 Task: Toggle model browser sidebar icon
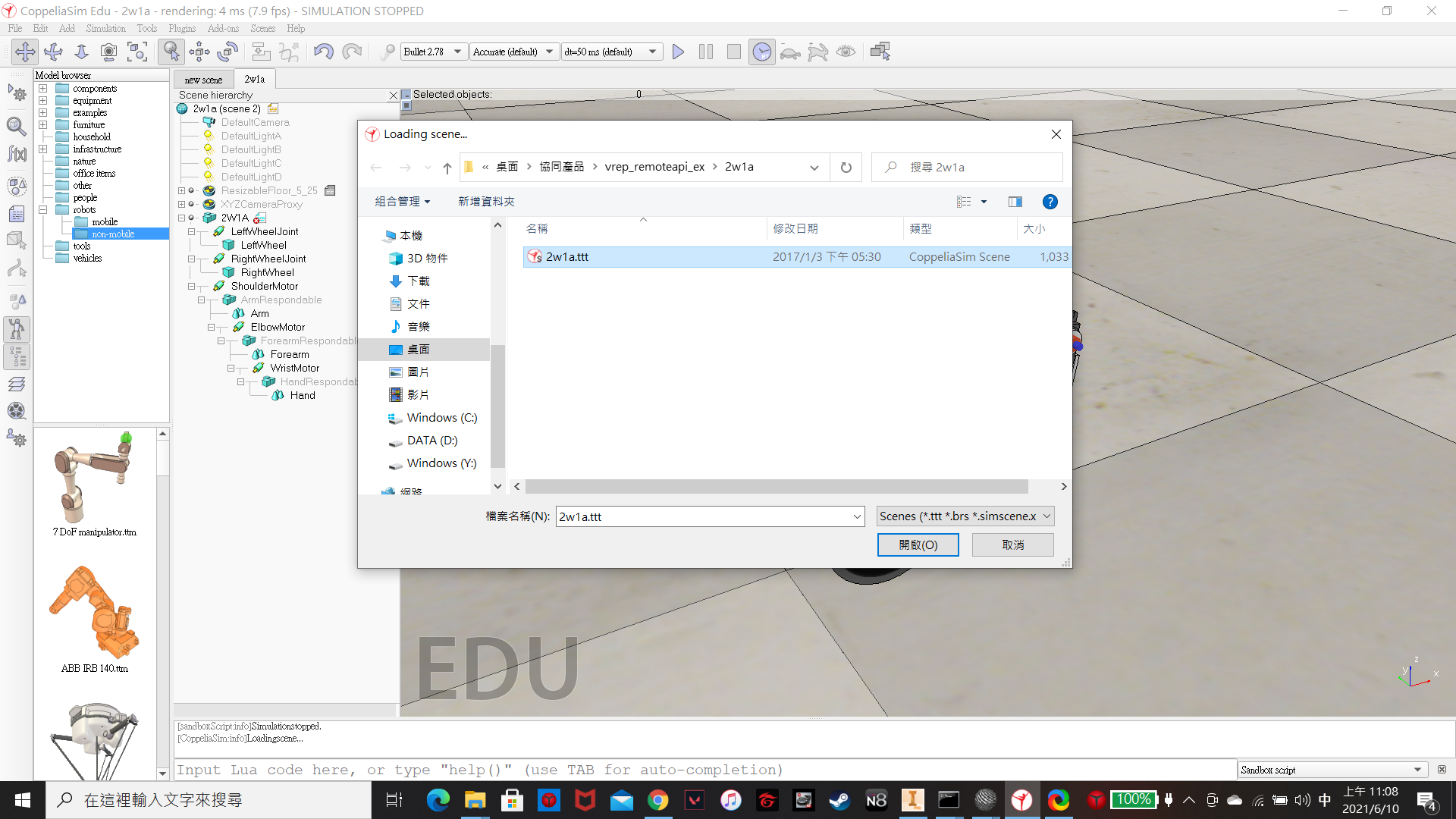pos(17,329)
